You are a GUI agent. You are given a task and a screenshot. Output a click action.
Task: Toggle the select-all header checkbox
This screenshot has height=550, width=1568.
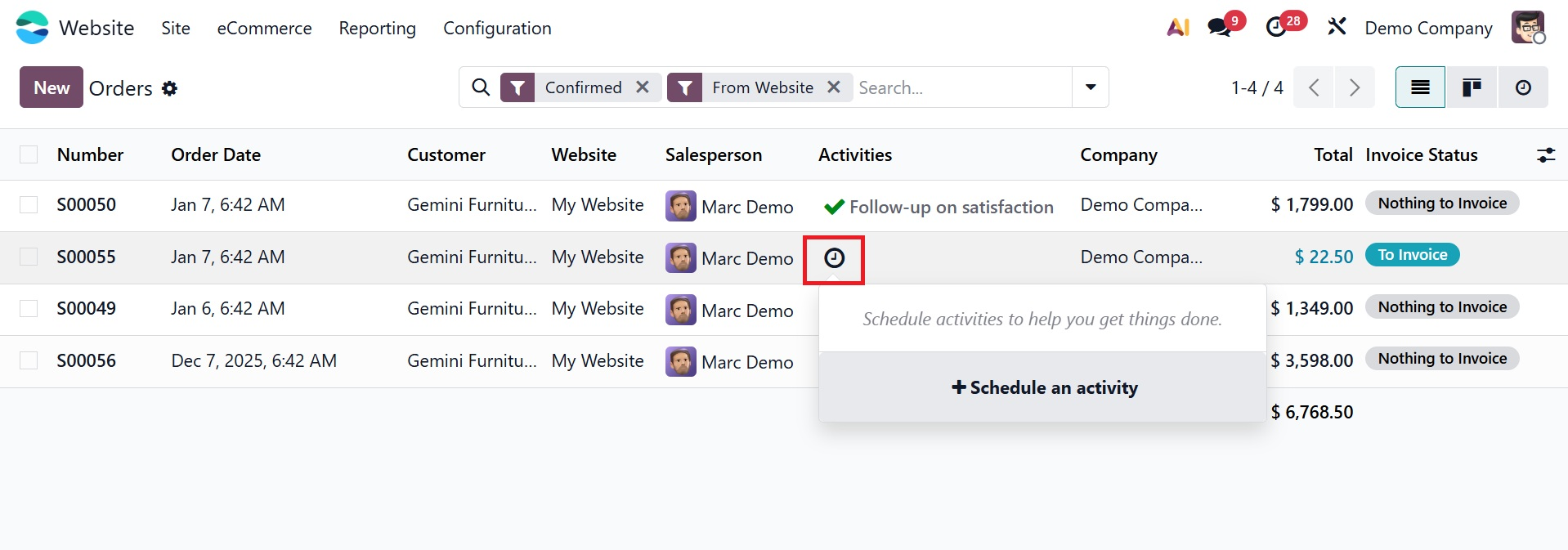click(29, 154)
